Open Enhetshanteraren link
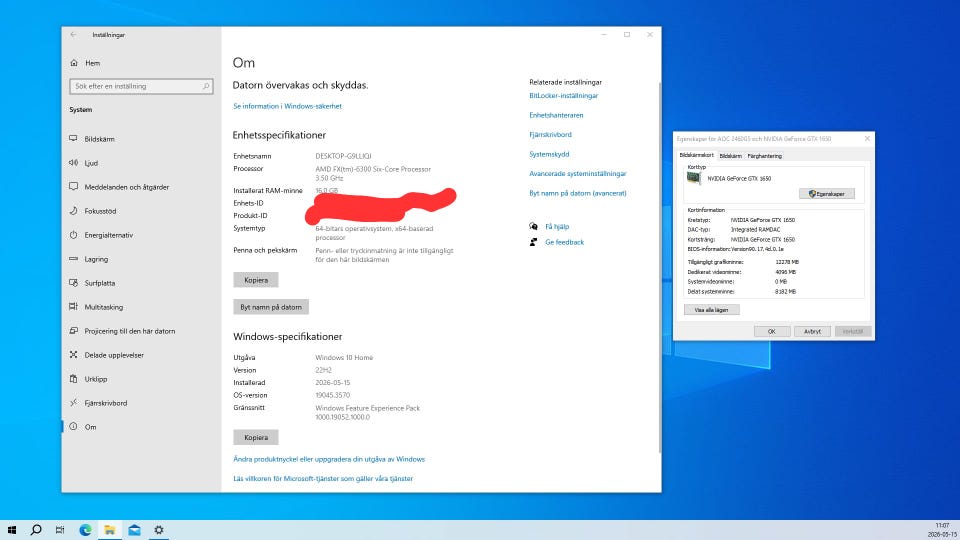The width and height of the screenshot is (960, 540). tap(556, 115)
